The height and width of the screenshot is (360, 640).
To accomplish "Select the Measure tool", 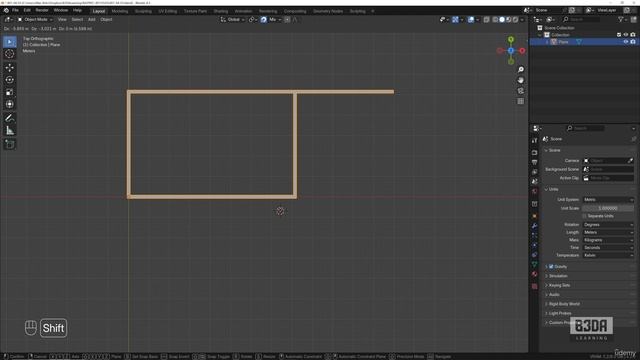I will coord(10,131).
